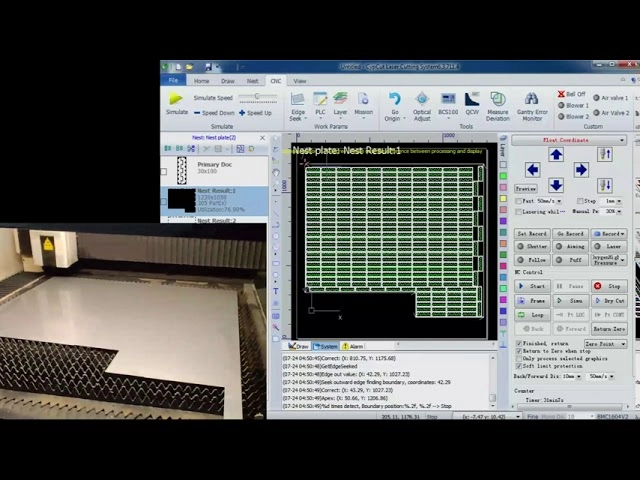Image resolution: width=640 pixels, height=480 pixels.
Task: Open the QCW tool
Action: tap(472, 104)
